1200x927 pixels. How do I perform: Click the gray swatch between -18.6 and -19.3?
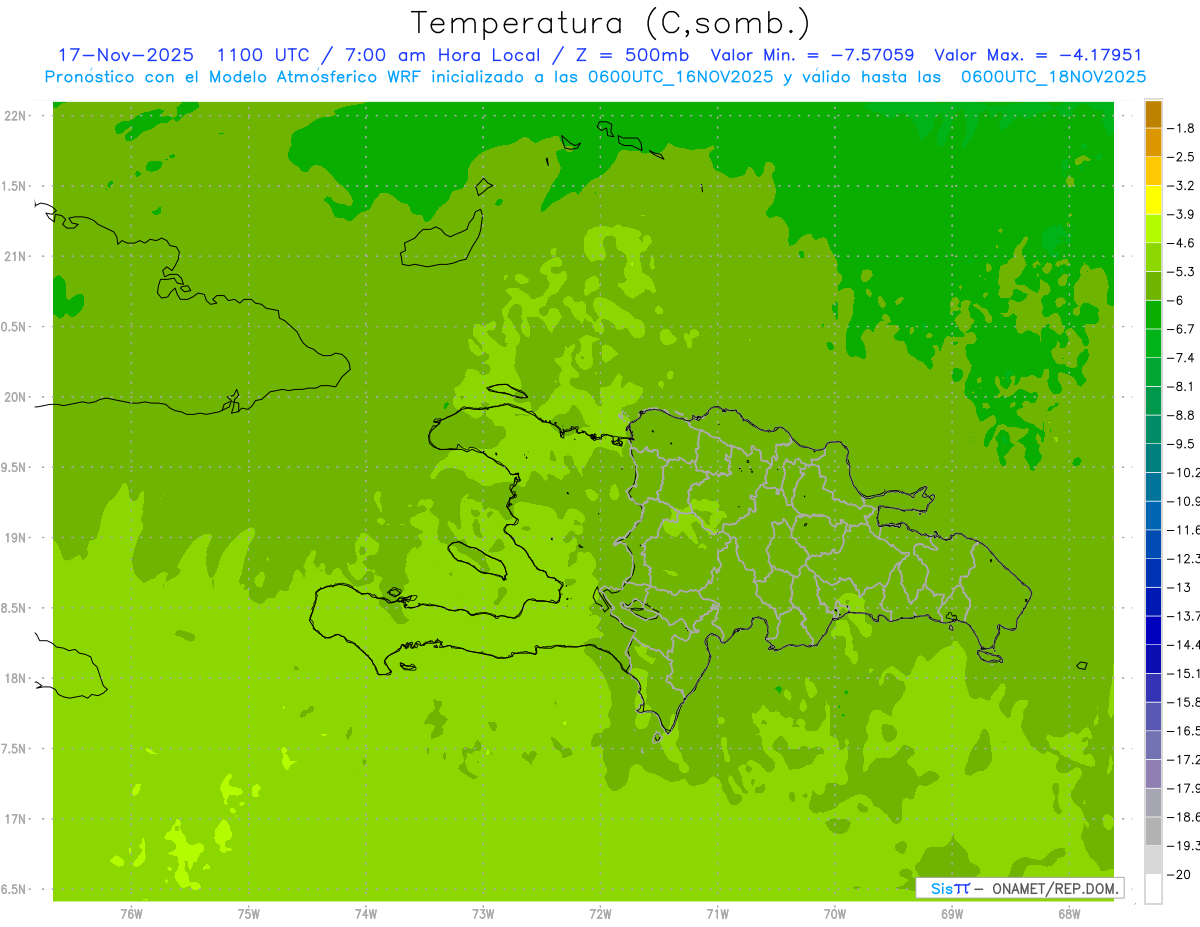click(x=1153, y=831)
